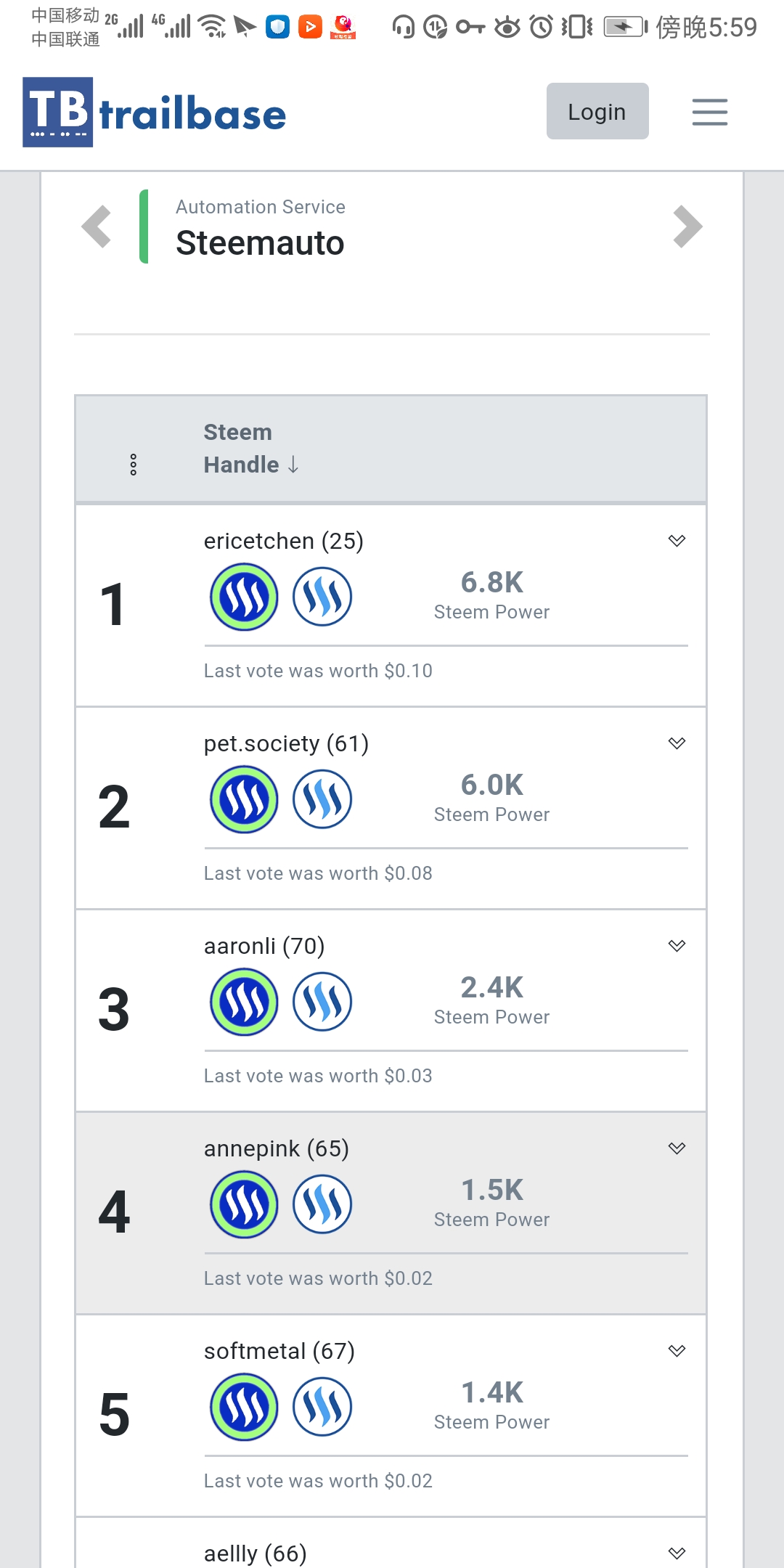Open the aellly (66) handle link
This screenshot has height=1568, width=784.
(255, 1553)
